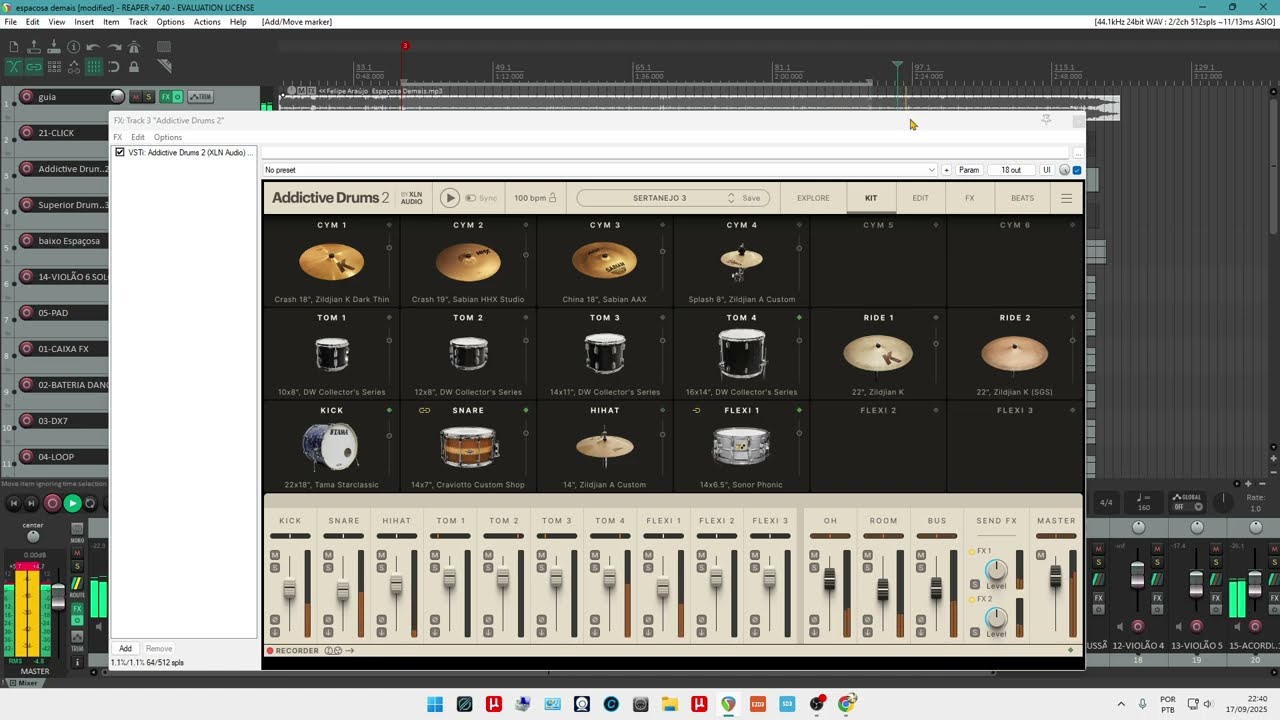Toggle FX bypass power on guia track

click(178, 97)
